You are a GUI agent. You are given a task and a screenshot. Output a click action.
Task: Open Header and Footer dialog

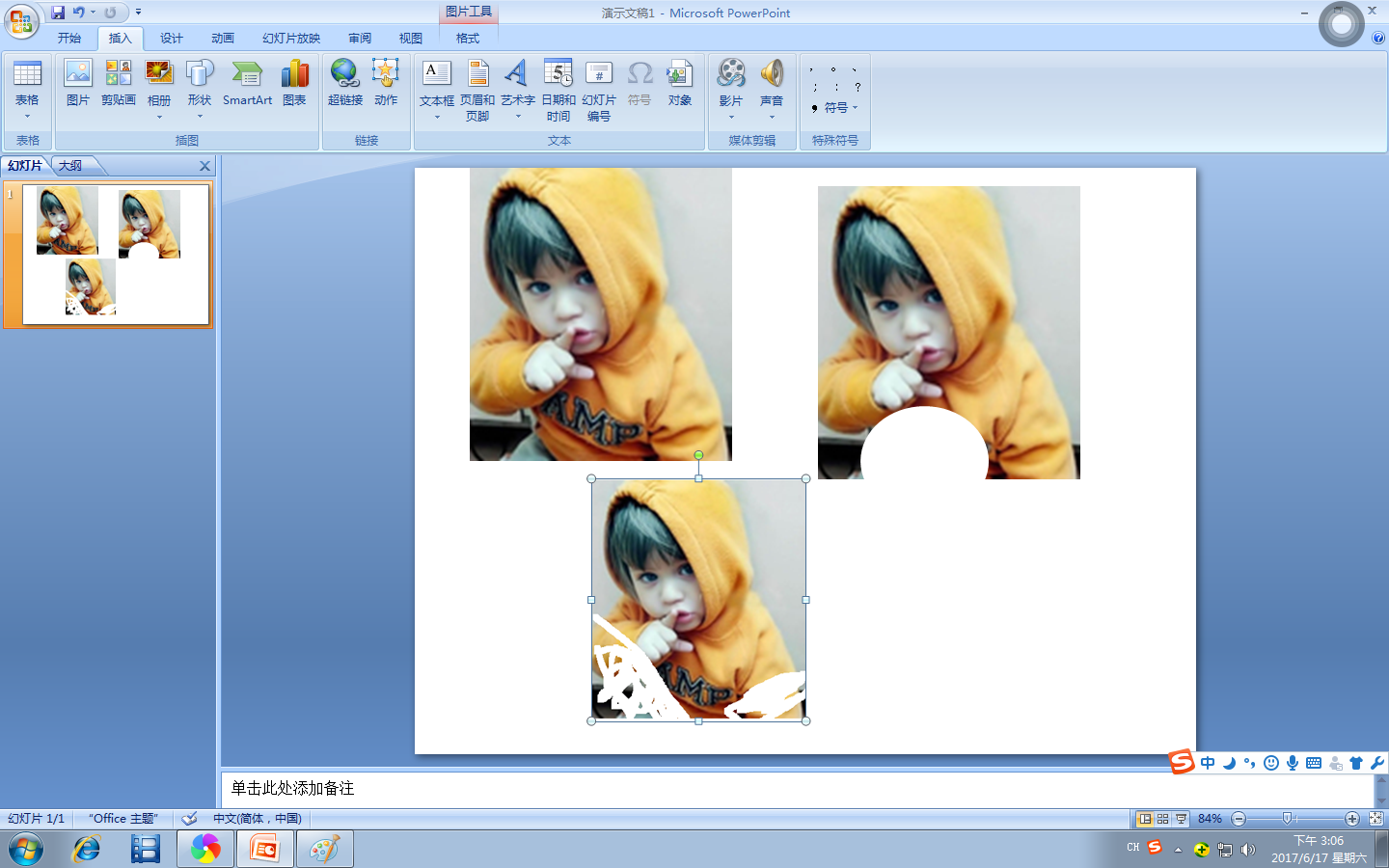(477, 90)
